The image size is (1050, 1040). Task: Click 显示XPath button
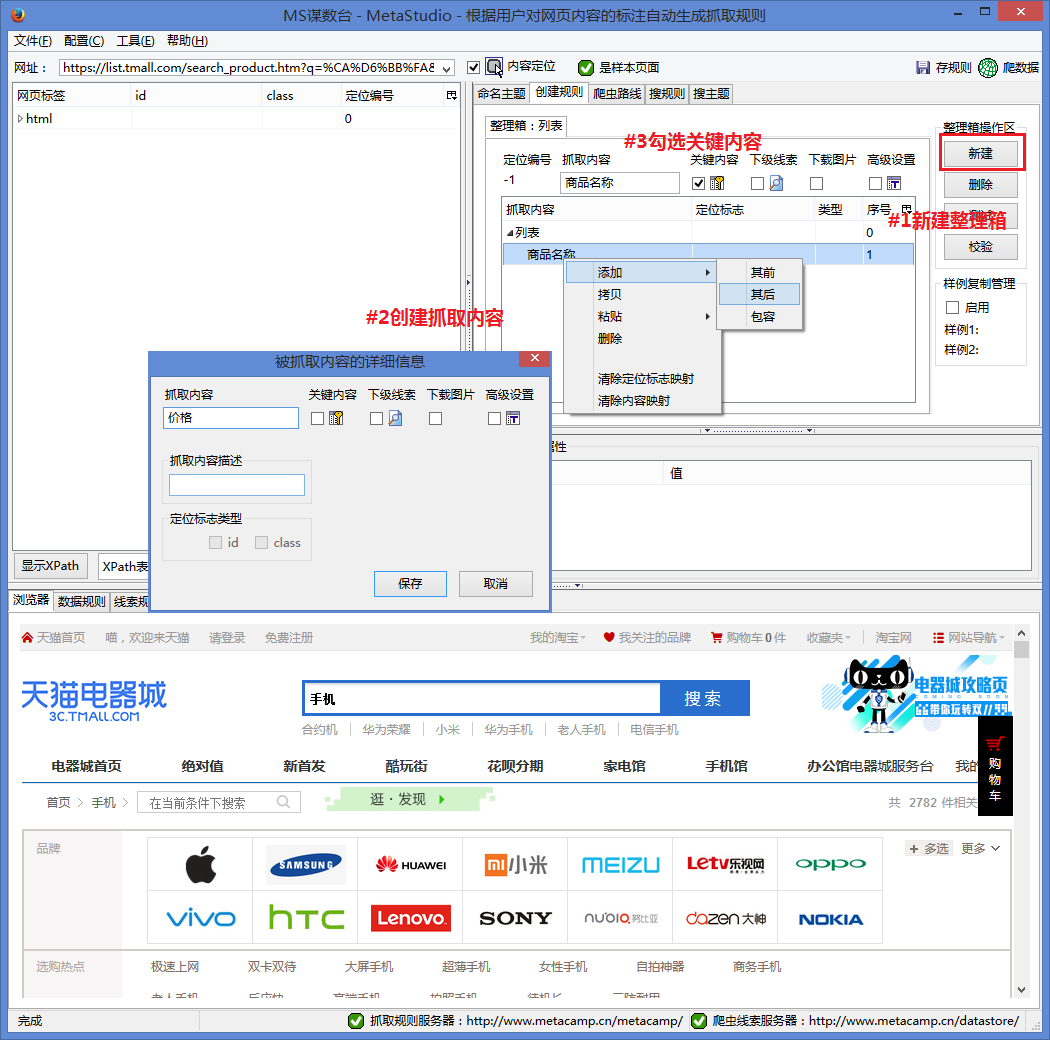point(51,566)
